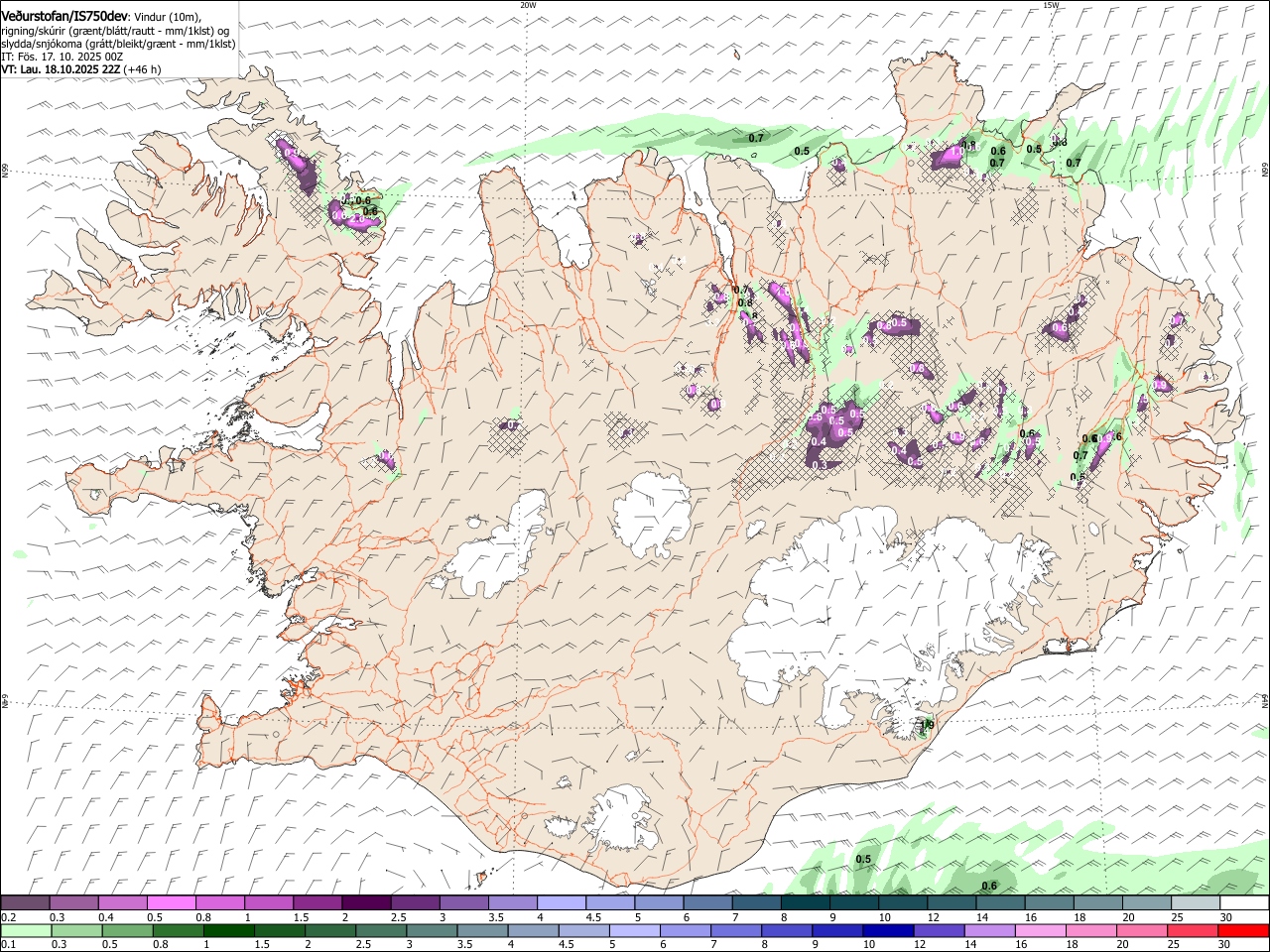This screenshot has width=1270, height=952.
Task: Click the bright red 30 rain legend swatch
Action: click(1241, 931)
